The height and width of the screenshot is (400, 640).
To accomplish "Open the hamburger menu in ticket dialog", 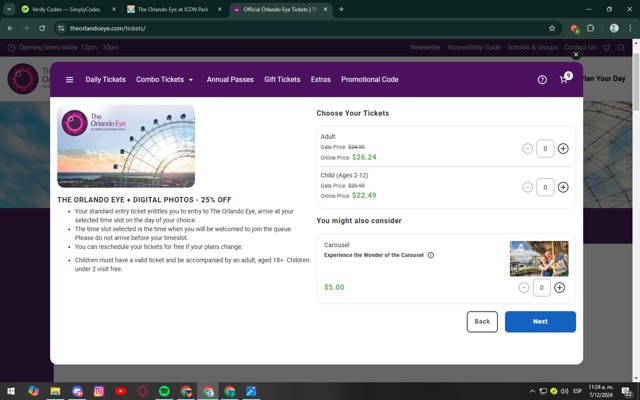I will coord(69,80).
